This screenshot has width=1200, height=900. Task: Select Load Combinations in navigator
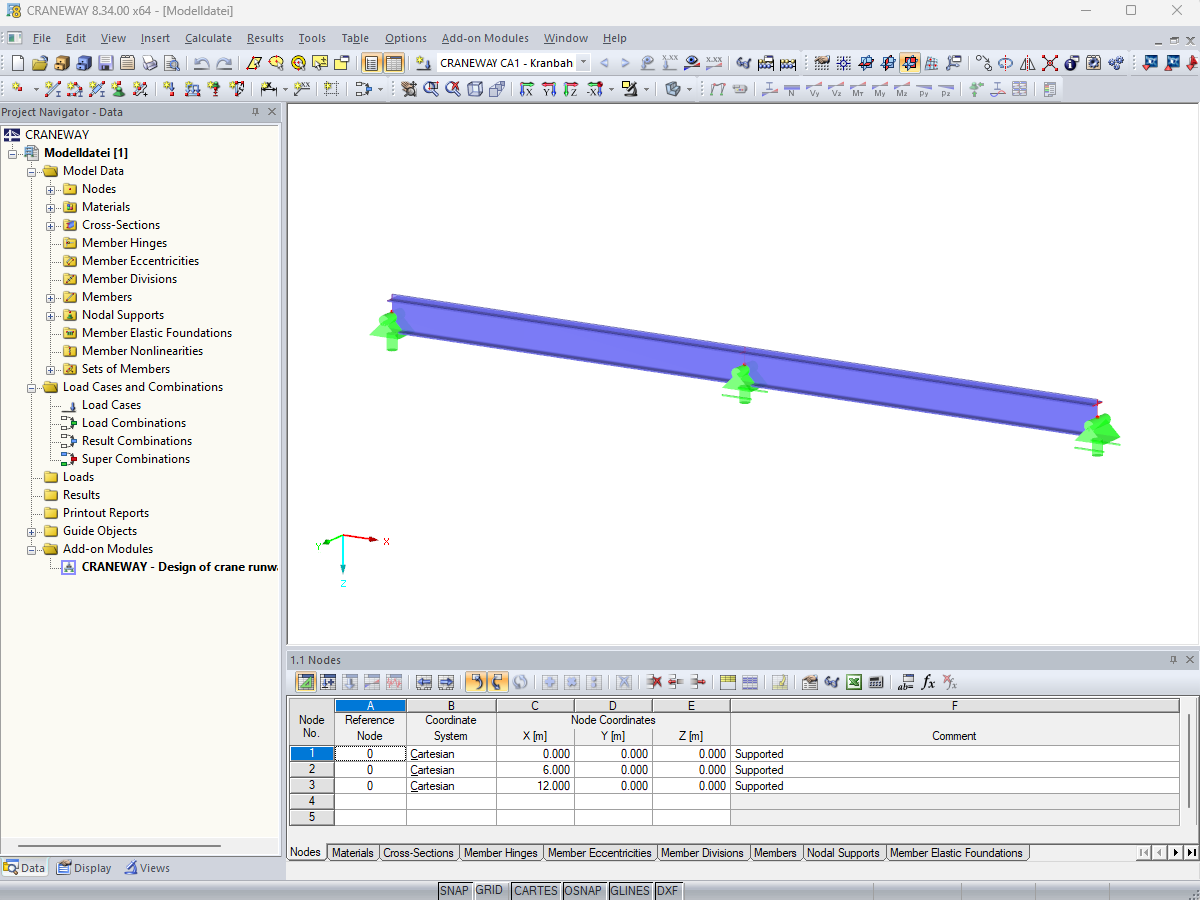[x=134, y=423]
